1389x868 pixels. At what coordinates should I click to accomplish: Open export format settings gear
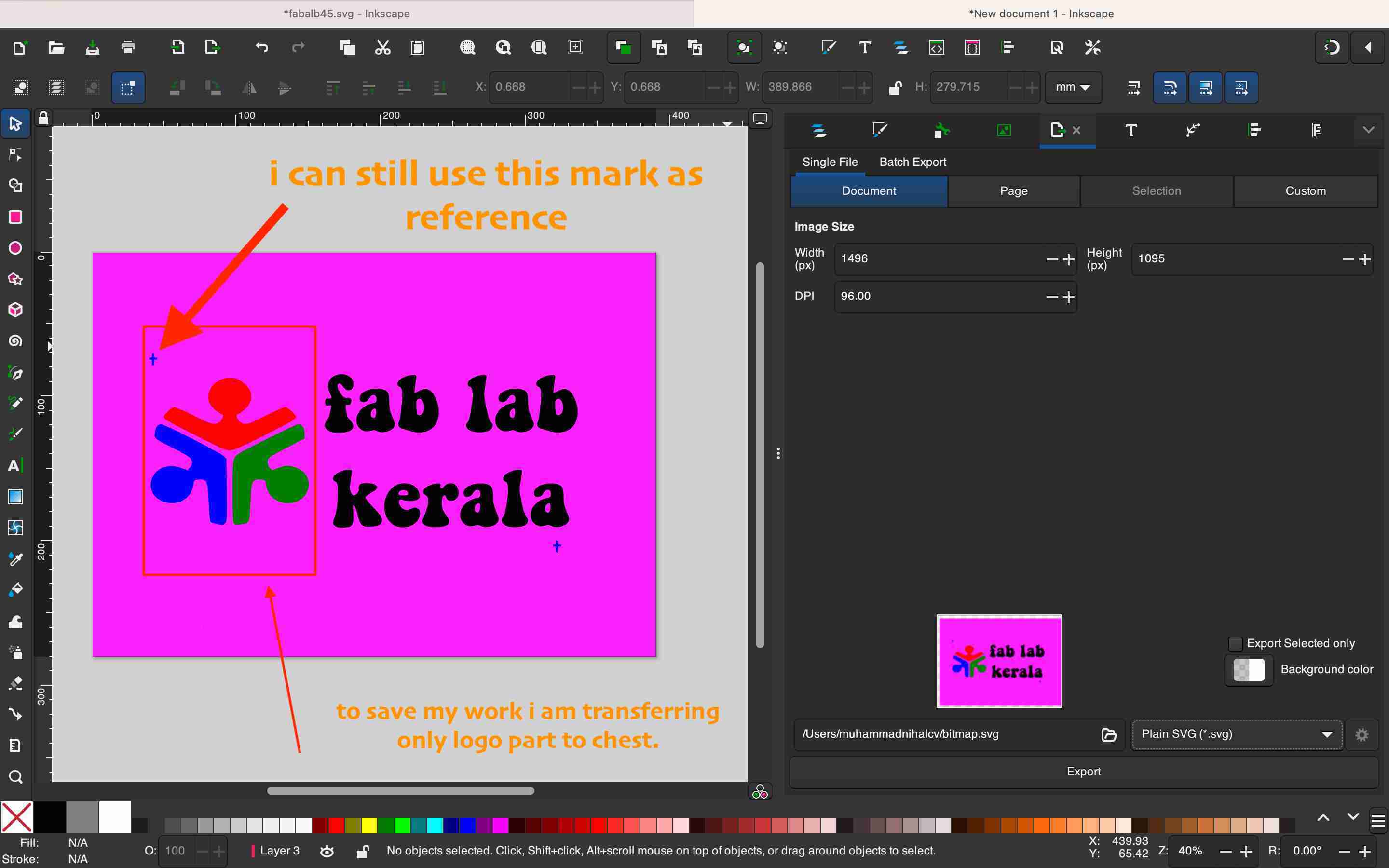1362,735
